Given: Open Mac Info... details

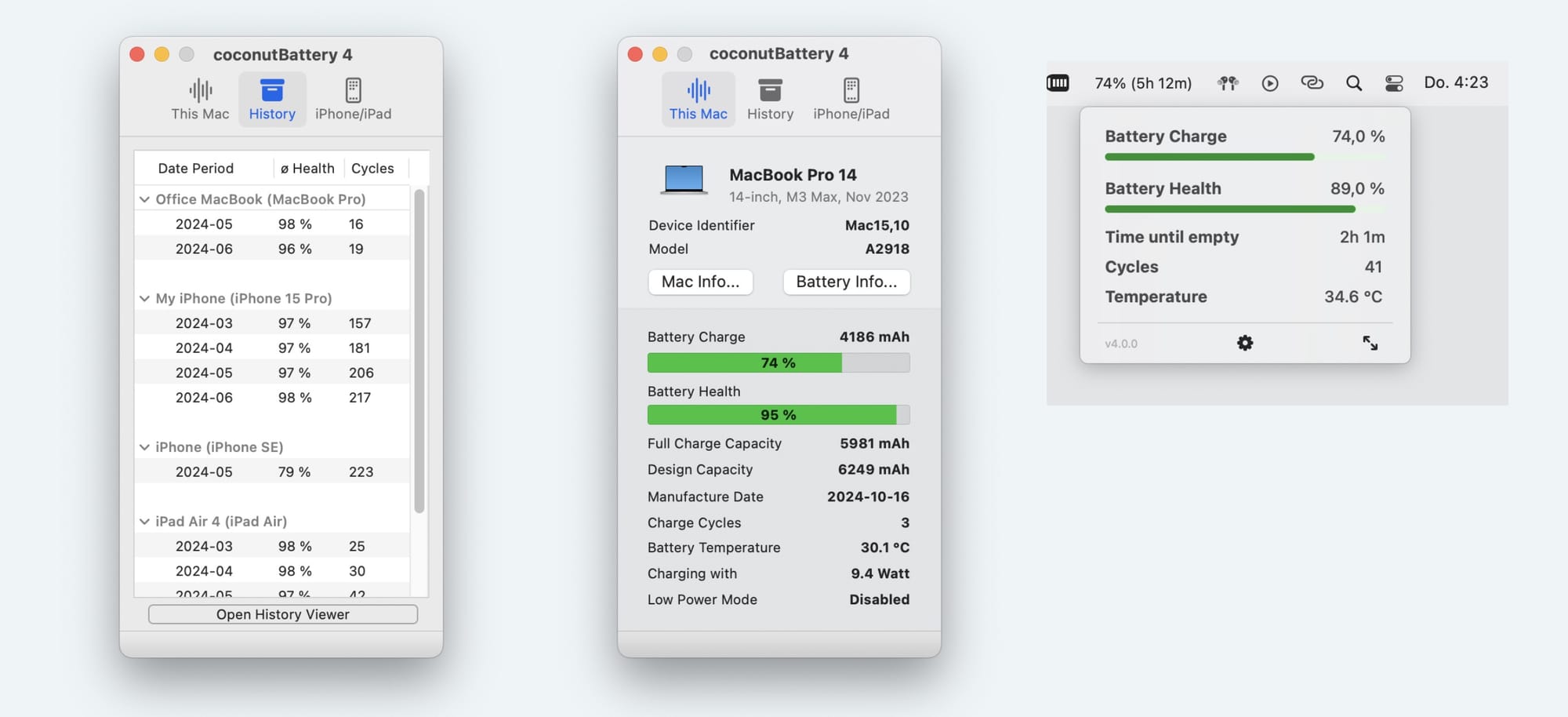Looking at the screenshot, I should pos(701,282).
